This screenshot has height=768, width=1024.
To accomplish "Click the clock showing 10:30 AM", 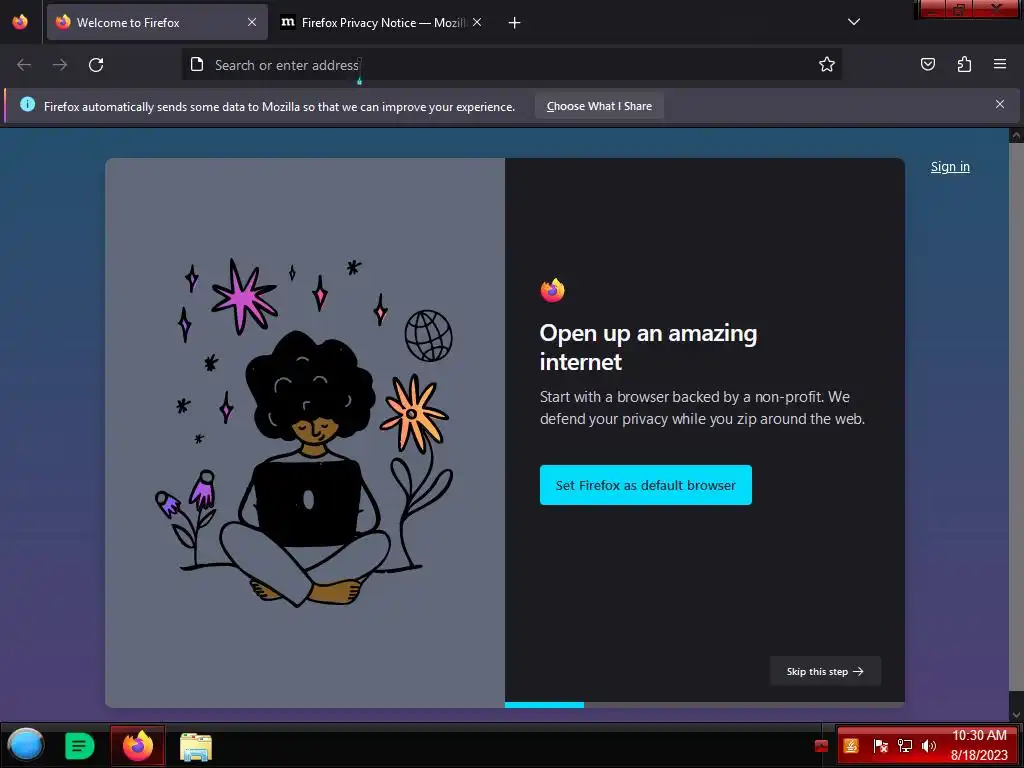I will [979, 735].
